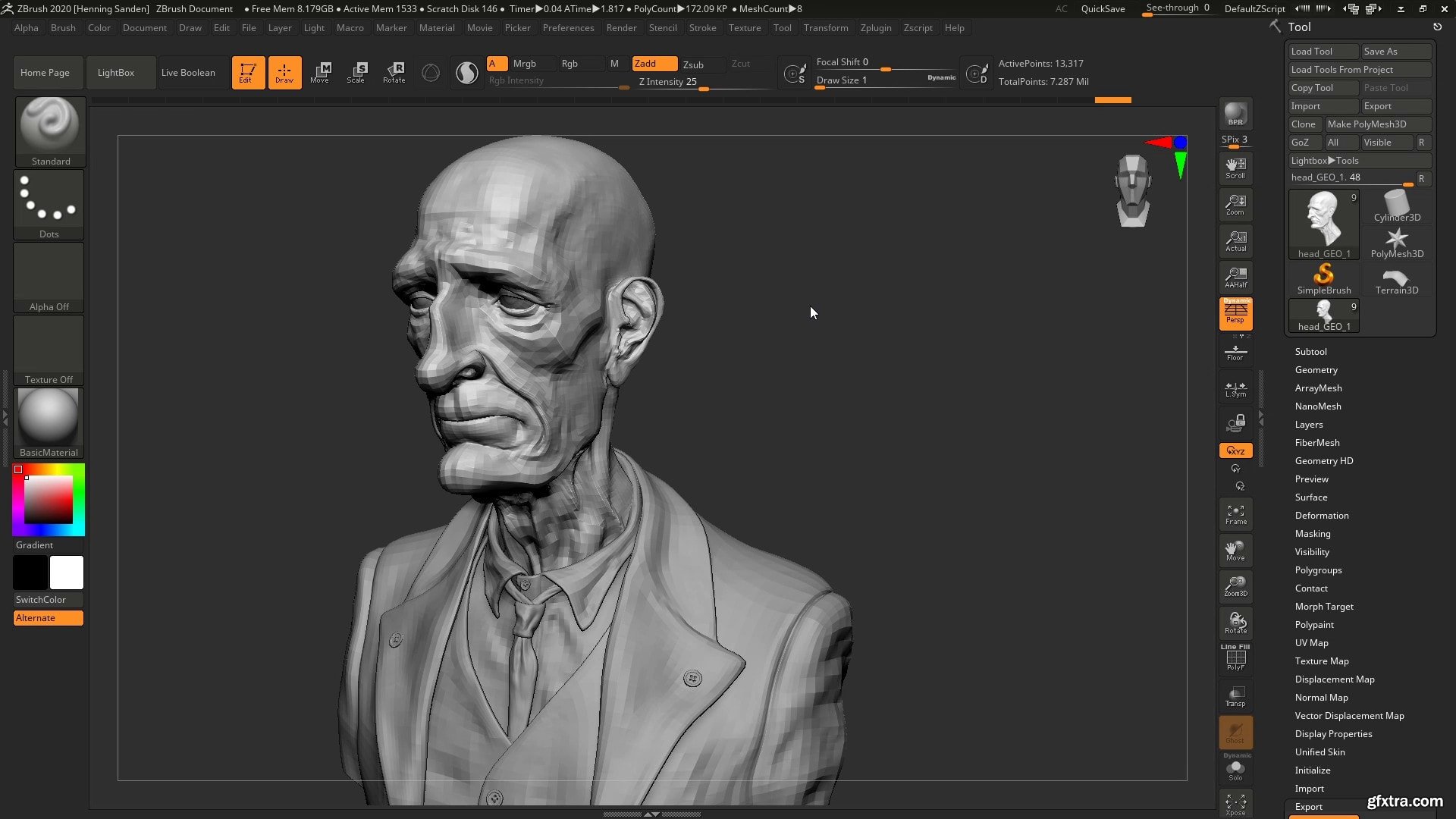Toggle PolyF line fill display
Screen dimensions: 1456x819
point(1235,658)
